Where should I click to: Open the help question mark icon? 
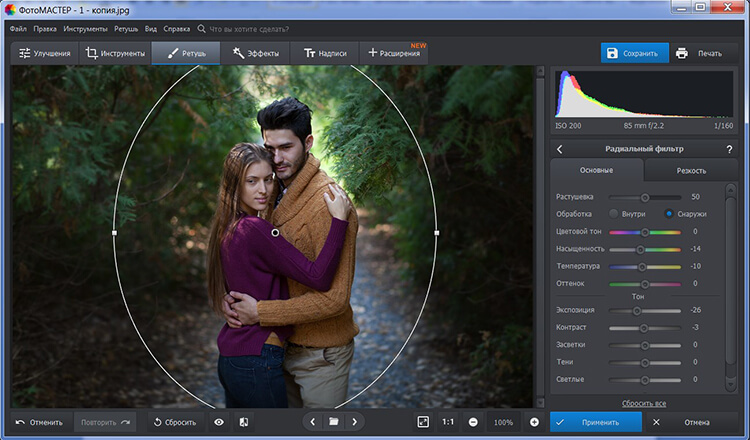tap(728, 149)
